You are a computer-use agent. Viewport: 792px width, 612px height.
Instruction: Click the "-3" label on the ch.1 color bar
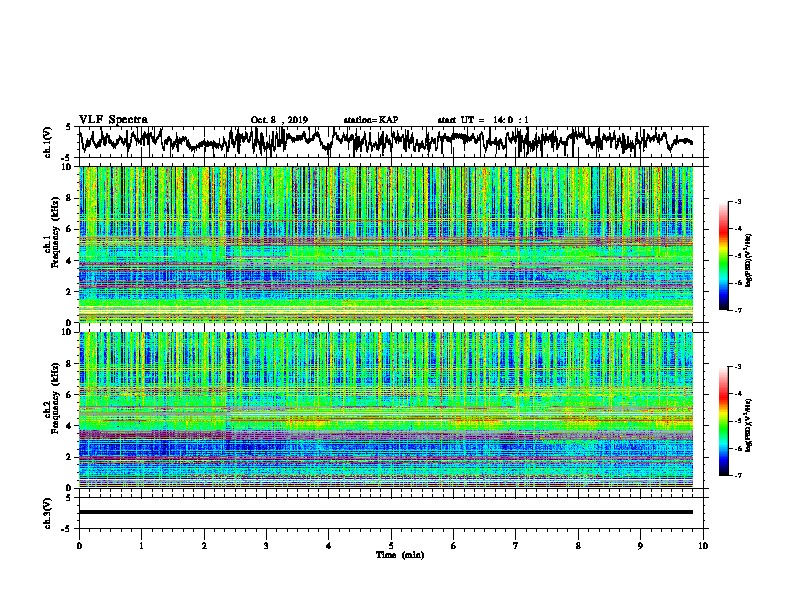738,201
